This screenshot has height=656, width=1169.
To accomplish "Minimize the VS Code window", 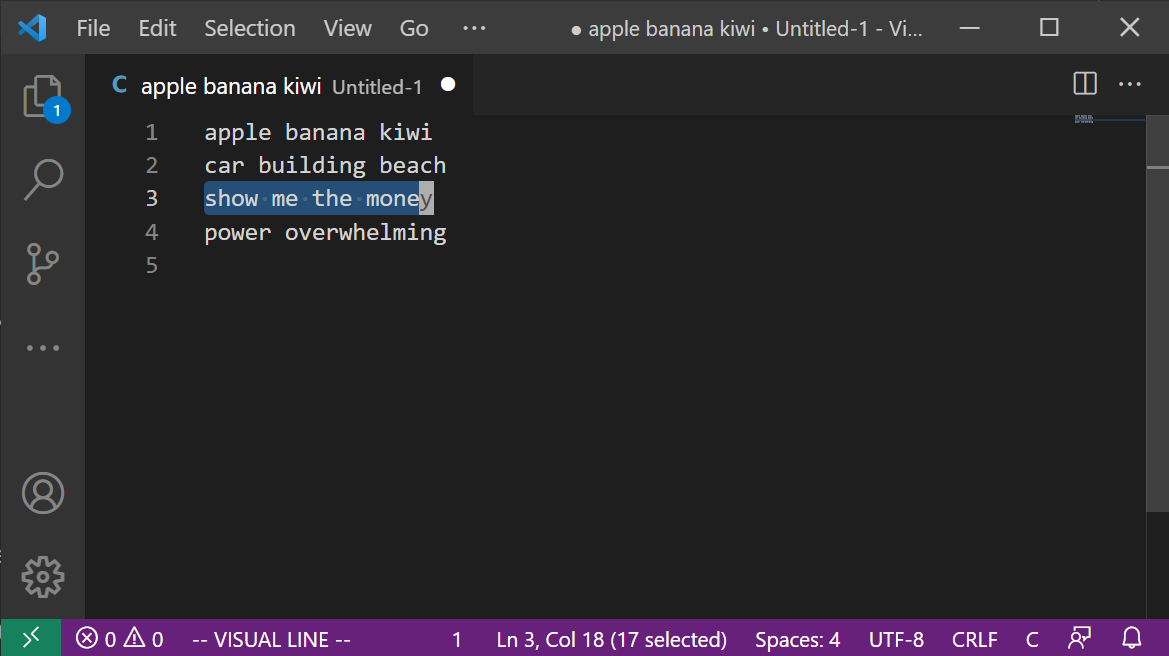I will click(x=969, y=28).
